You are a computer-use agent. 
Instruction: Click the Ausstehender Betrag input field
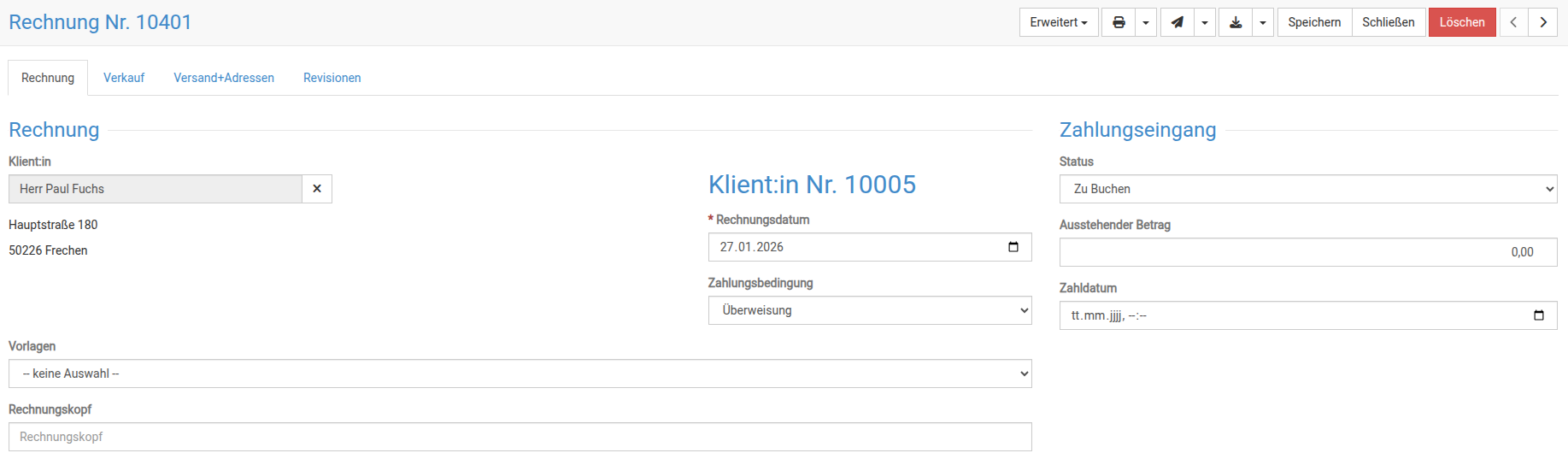pos(1307,252)
